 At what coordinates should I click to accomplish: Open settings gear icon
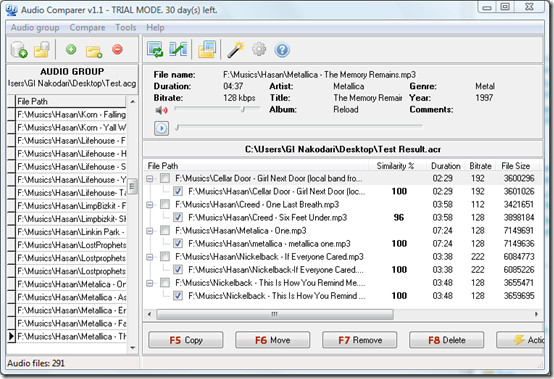259,49
